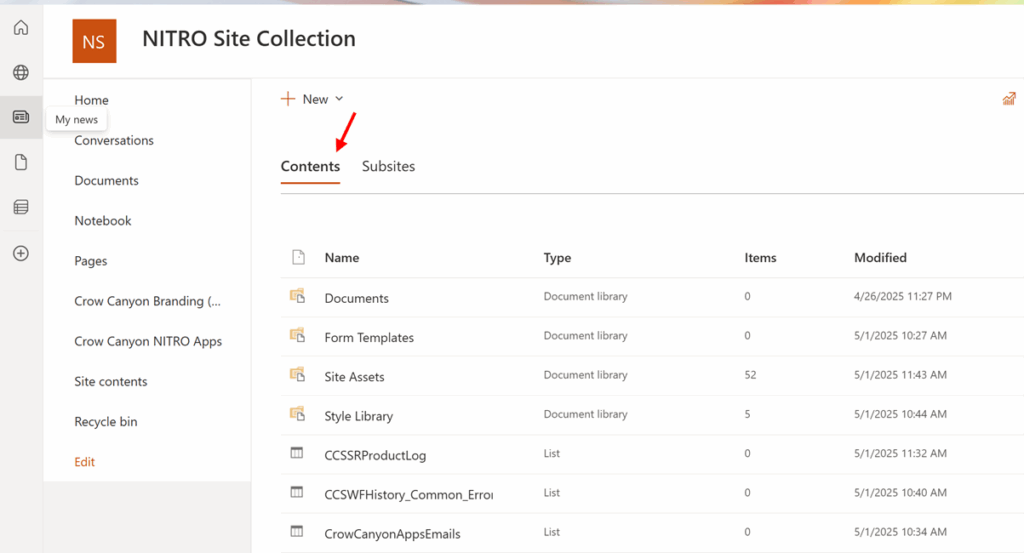1024x553 pixels.
Task: Sort by the Name column header
Action: (342, 258)
